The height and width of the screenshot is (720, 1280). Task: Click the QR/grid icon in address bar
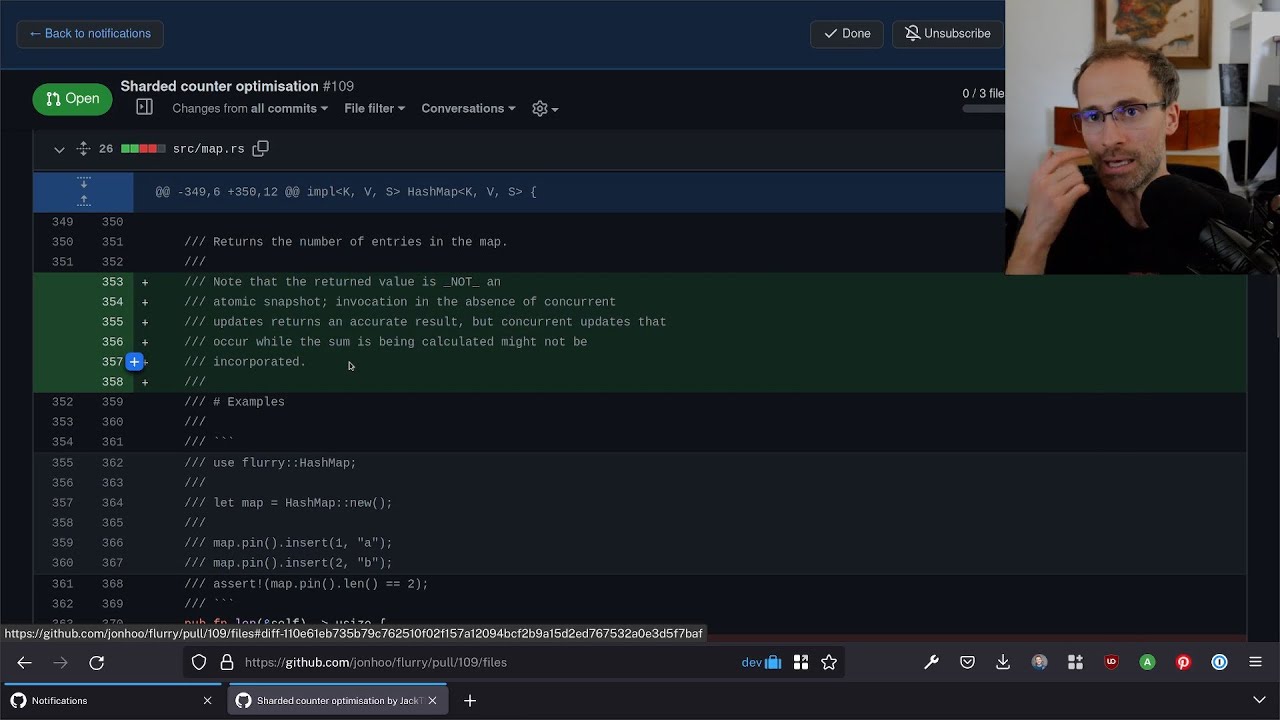tap(801, 662)
